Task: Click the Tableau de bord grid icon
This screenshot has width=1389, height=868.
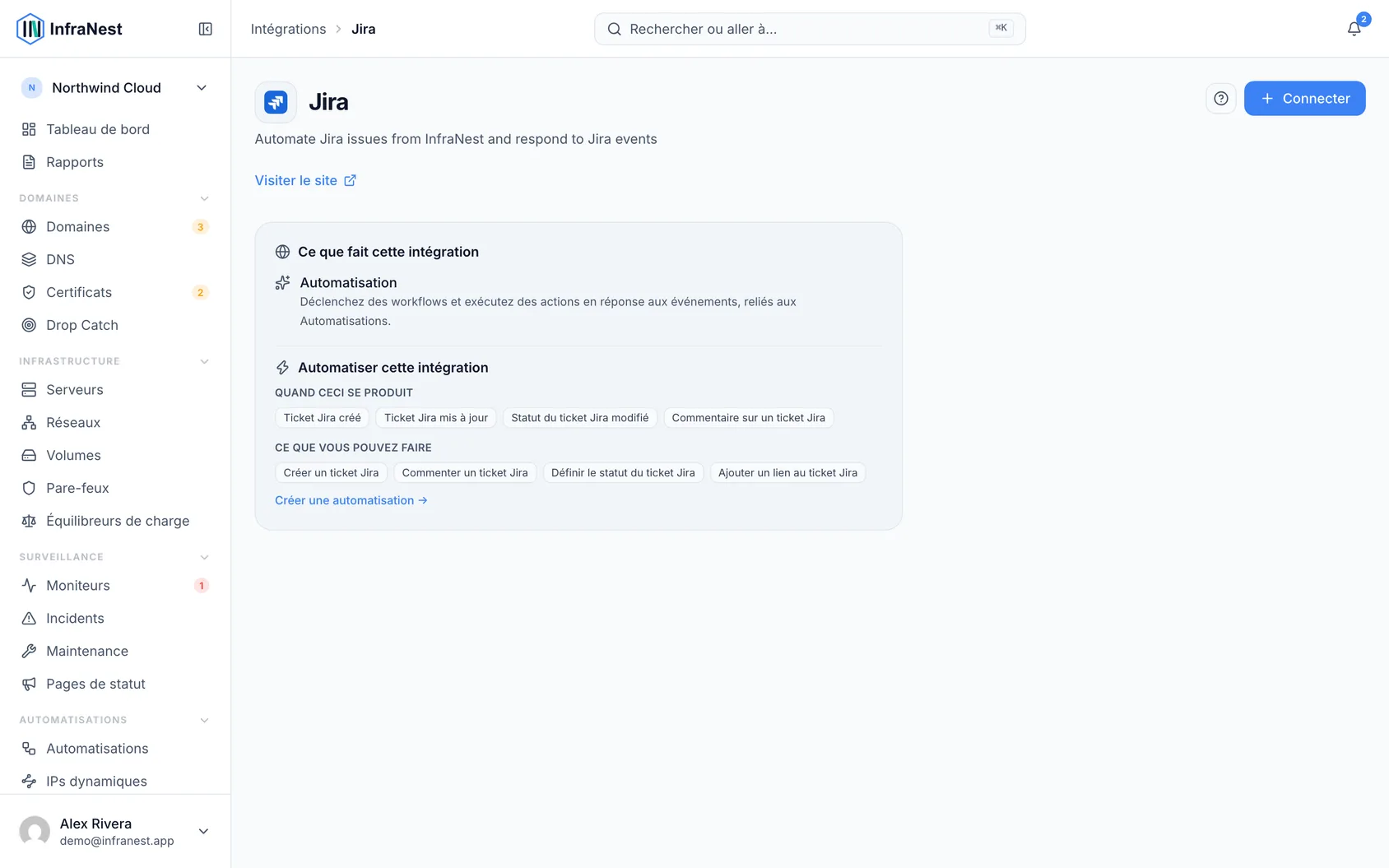Action: (x=29, y=129)
